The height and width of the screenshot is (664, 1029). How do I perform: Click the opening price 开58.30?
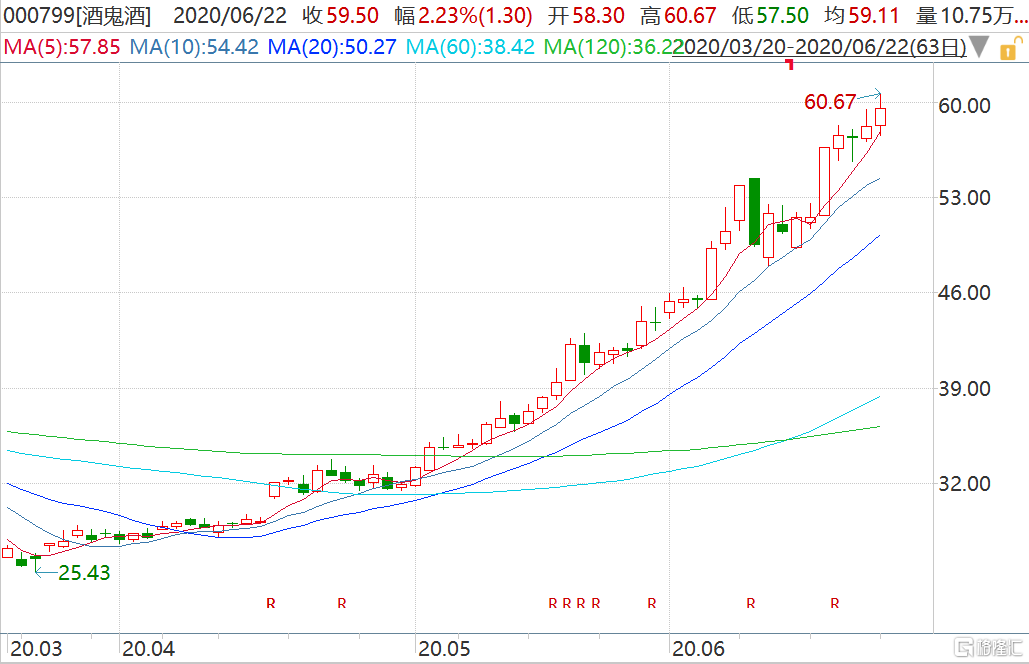(x=586, y=16)
